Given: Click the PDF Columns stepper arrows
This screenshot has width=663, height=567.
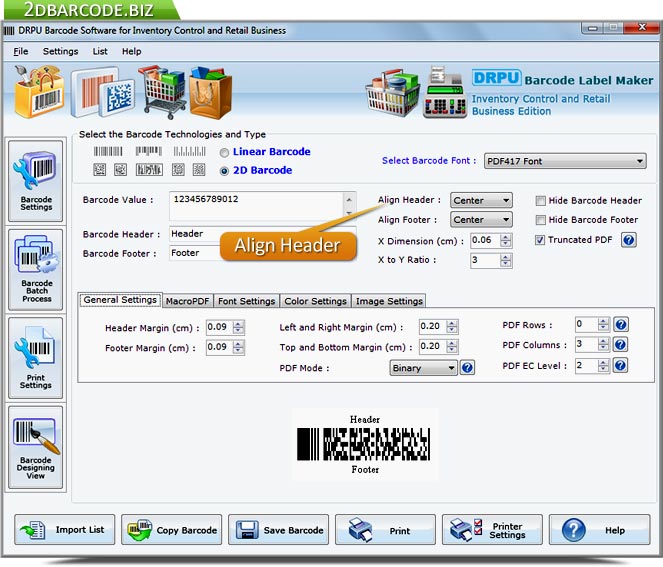Looking at the screenshot, I should coord(604,345).
